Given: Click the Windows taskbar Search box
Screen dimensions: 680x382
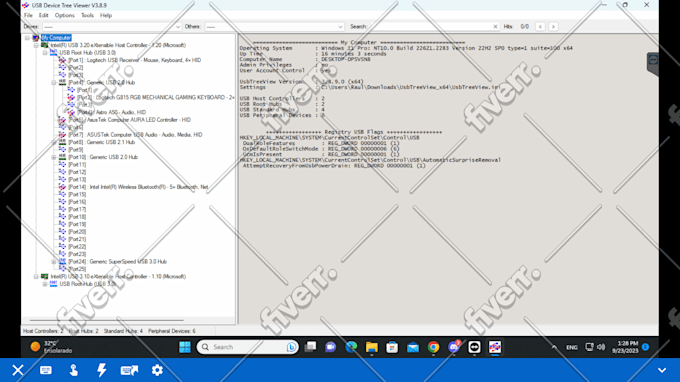Looking at the screenshot, I should 248,347.
